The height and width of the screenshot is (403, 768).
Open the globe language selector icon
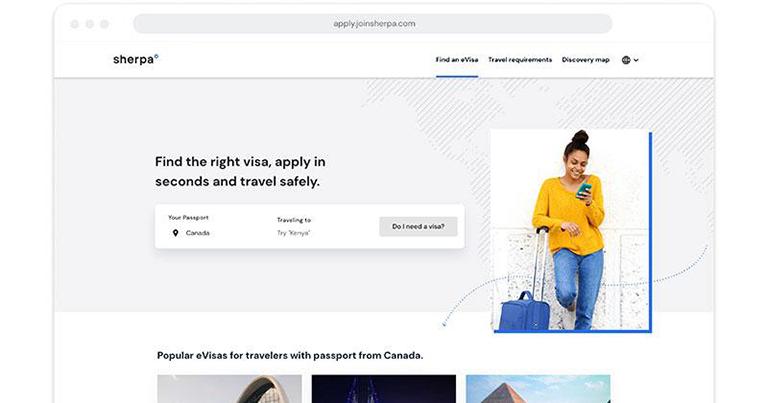(626, 60)
